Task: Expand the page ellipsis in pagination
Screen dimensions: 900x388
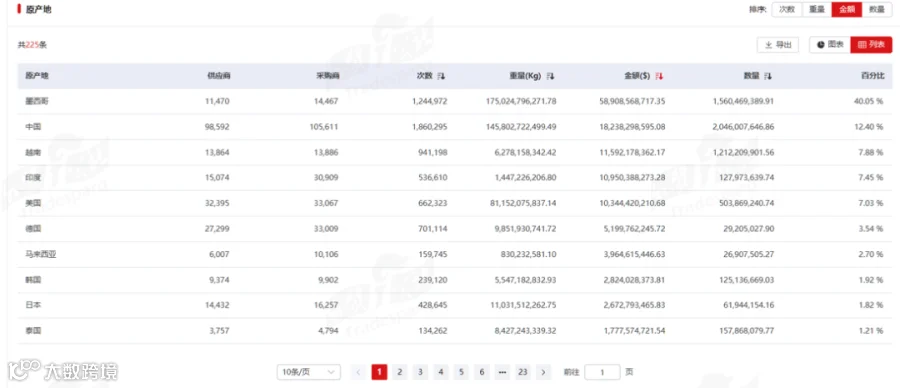Action: 502,372
